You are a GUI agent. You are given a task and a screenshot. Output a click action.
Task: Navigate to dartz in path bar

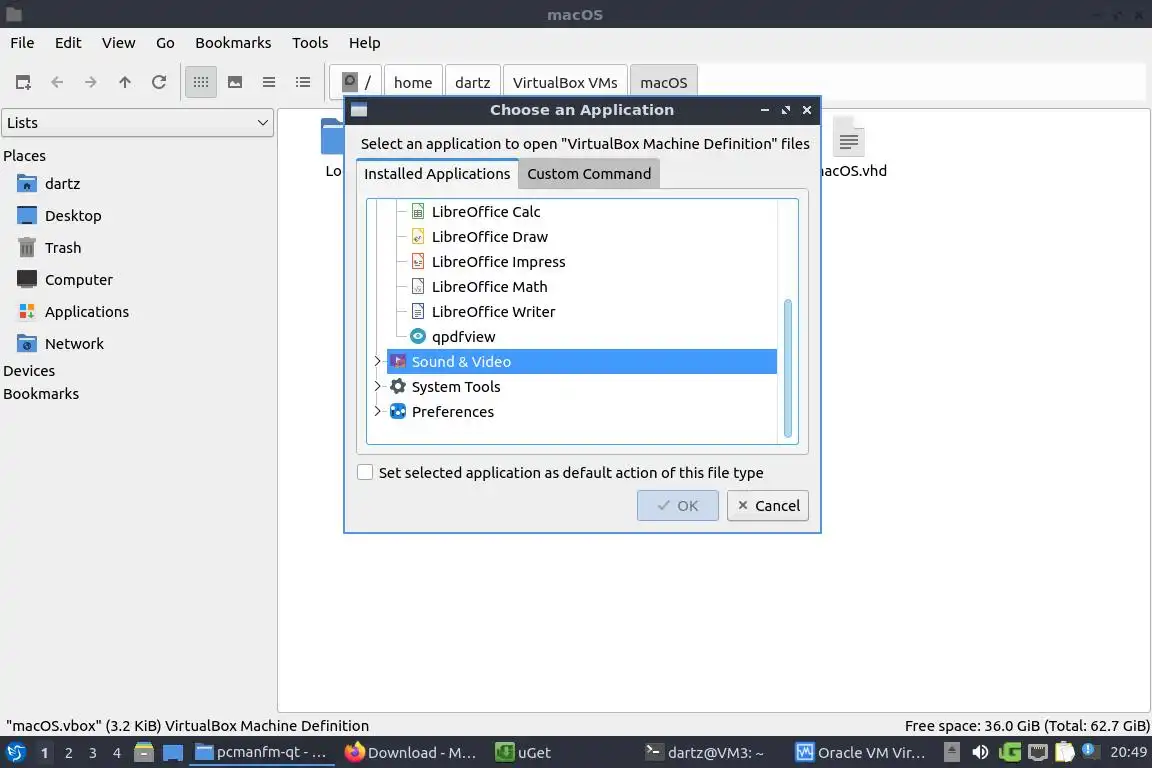(472, 82)
